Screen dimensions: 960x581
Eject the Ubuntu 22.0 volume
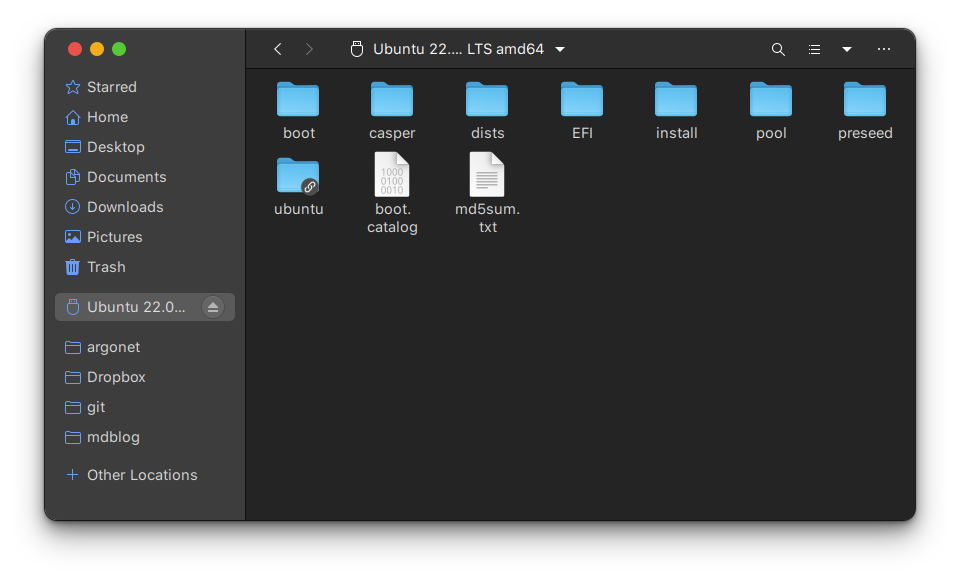(213, 307)
